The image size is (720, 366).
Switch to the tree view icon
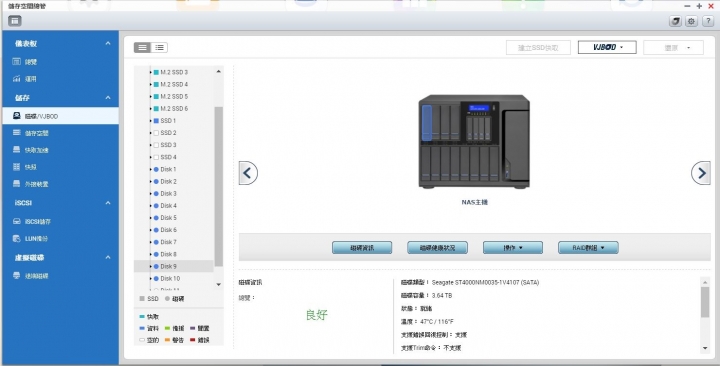coord(142,47)
